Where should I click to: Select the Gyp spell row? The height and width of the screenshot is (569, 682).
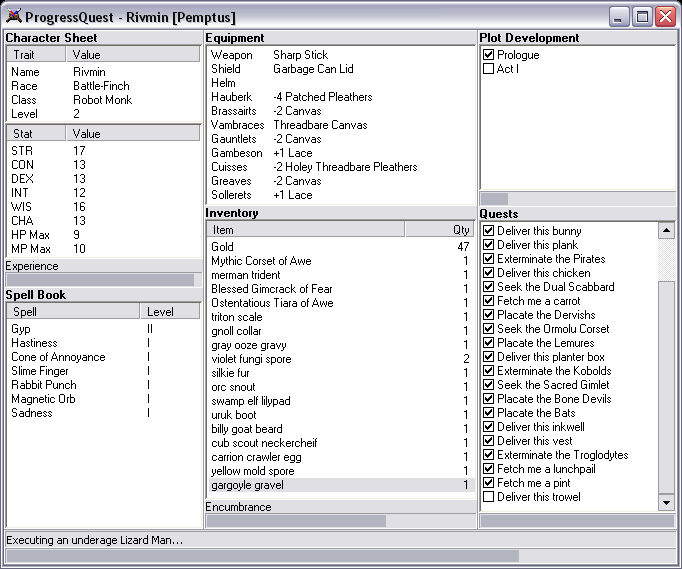pyautogui.click(x=104, y=329)
